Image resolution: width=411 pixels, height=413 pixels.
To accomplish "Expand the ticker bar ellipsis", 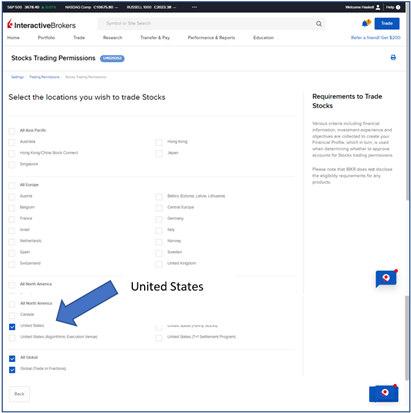I will pyautogui.click(x=194, y=7).
